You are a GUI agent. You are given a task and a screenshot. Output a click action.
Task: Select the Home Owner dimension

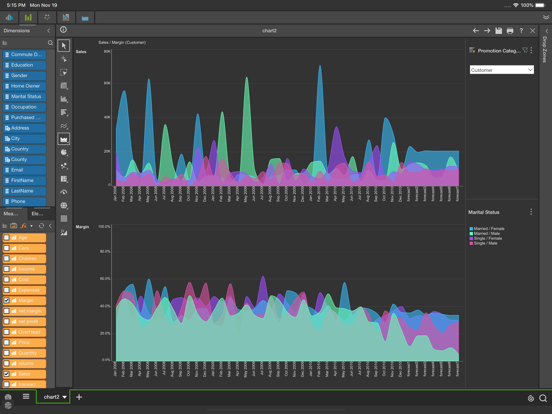pos(24,86)
